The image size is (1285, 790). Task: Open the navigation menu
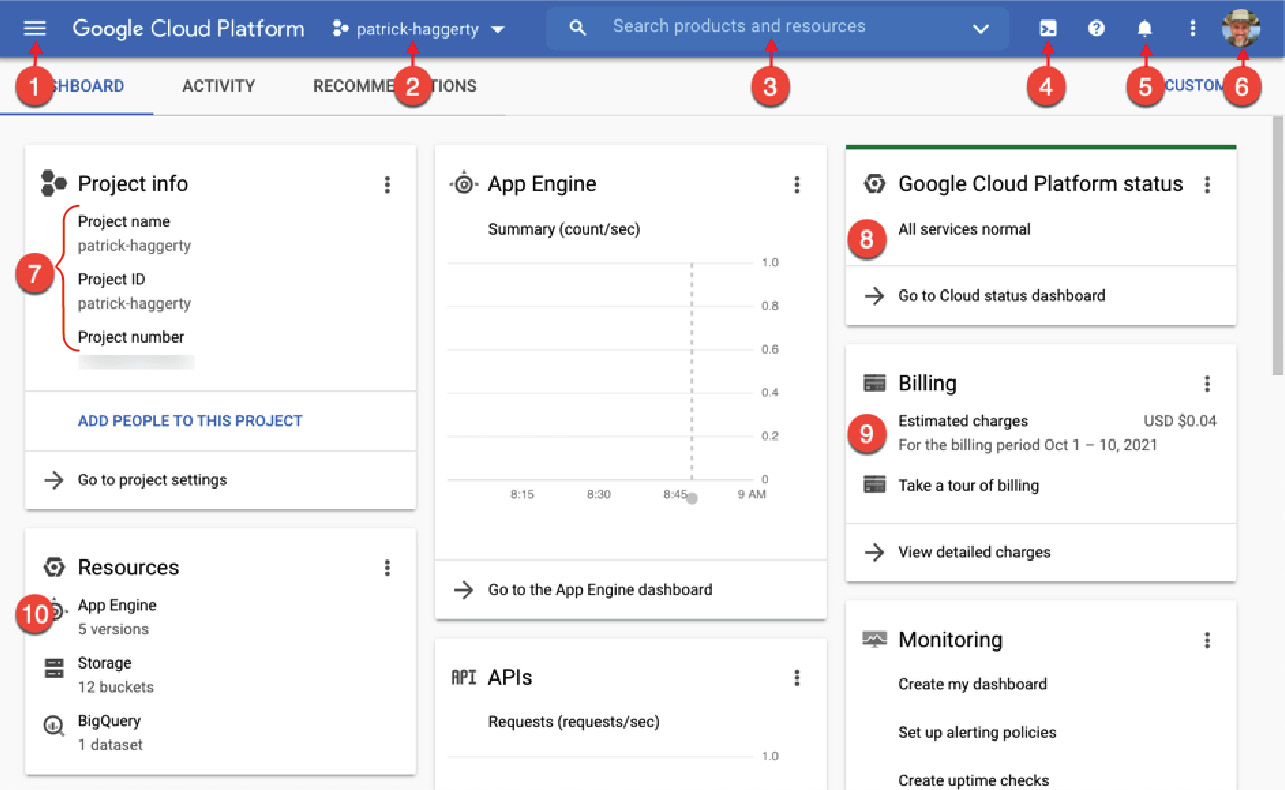pos(33,27)
